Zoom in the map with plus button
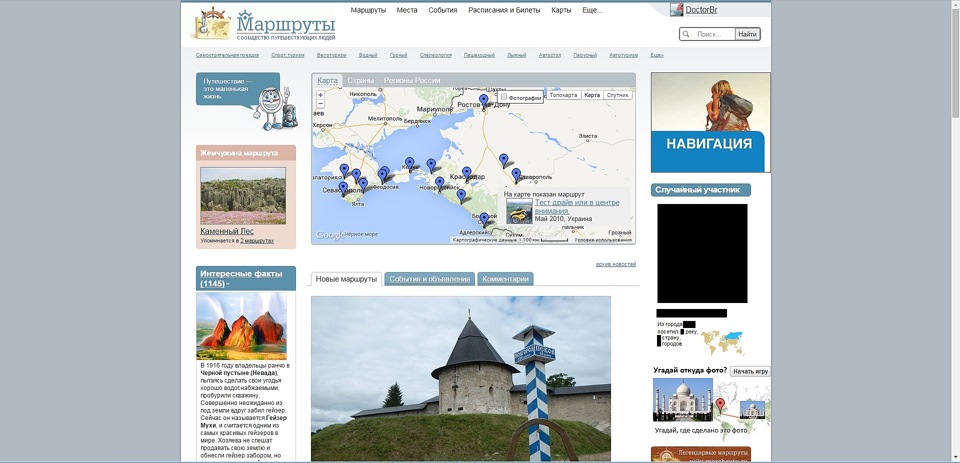Screen dimensions: 960x463 click(x=320, y=95)
